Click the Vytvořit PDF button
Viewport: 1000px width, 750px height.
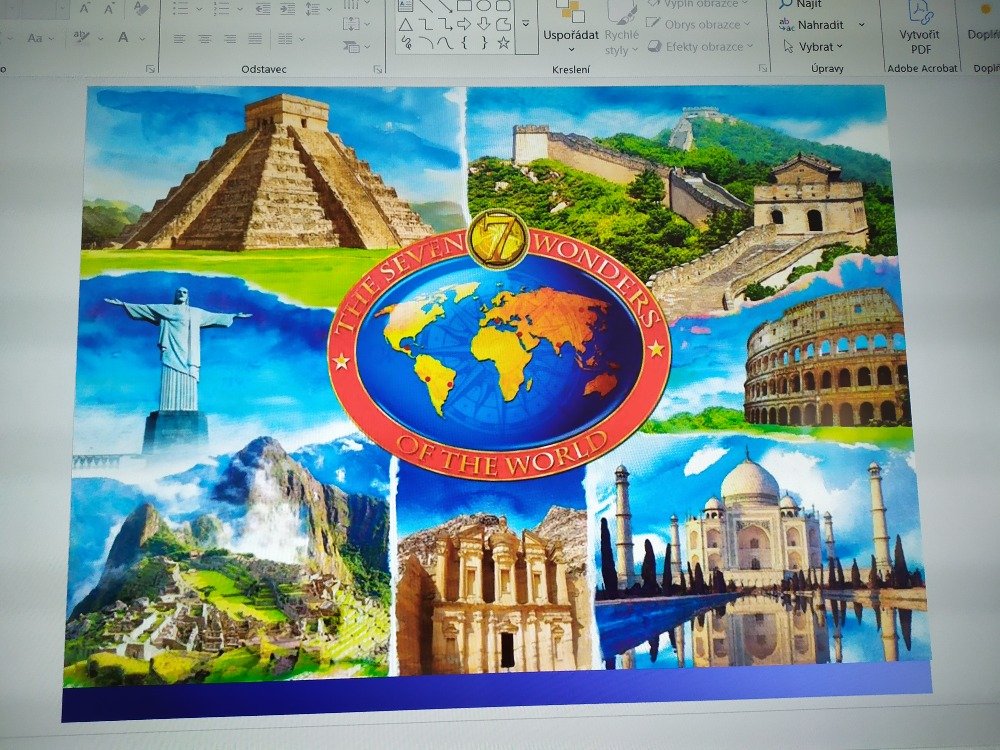[920, 29]
